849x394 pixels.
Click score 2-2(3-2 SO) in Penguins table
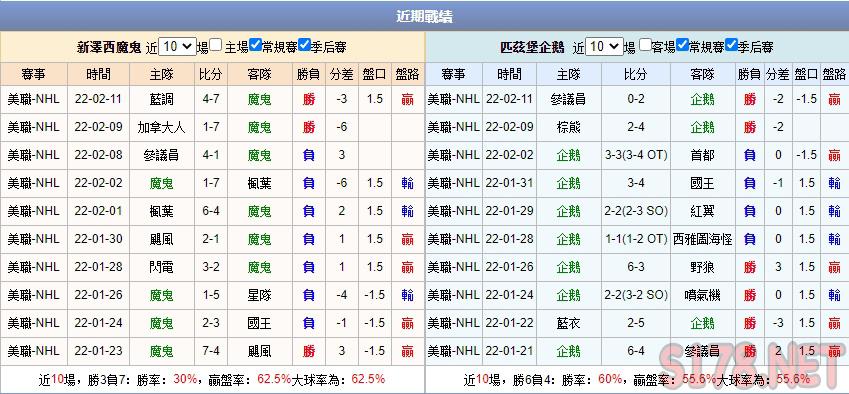coord(636,295)
